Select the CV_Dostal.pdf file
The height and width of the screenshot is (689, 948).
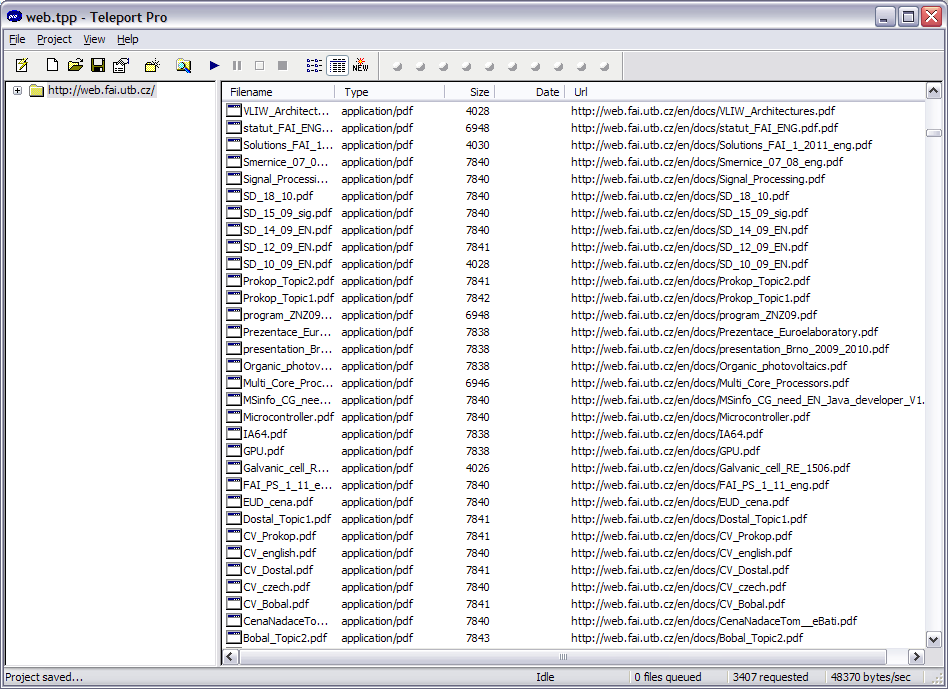click(278, 569)
